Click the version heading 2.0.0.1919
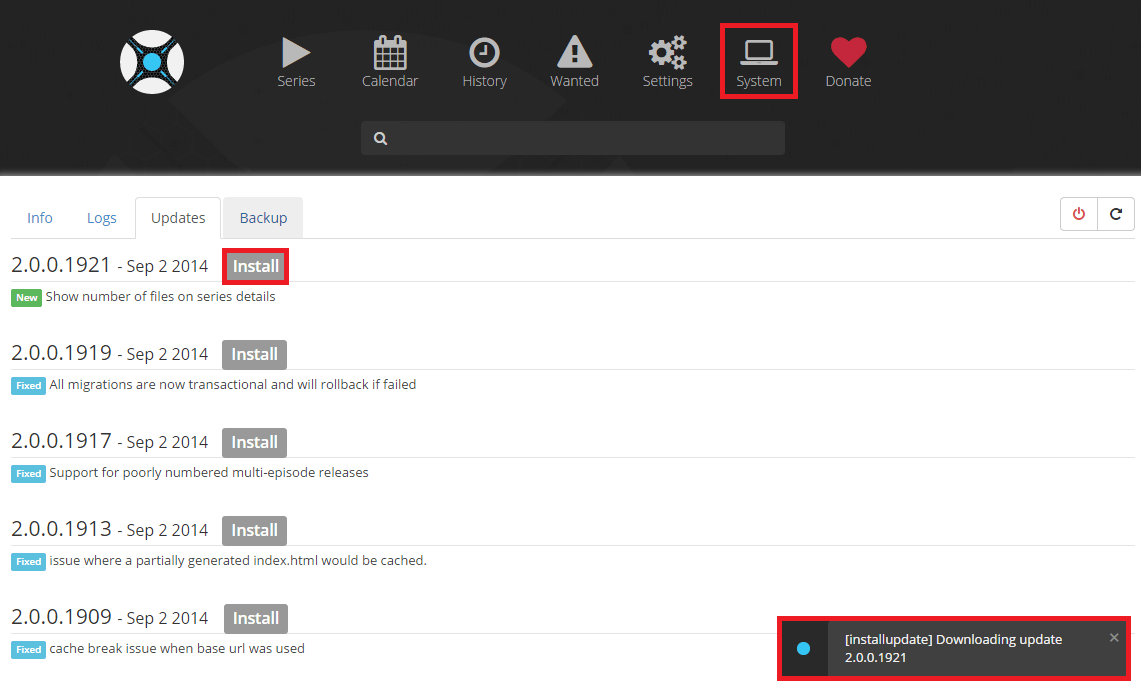 pos(61,353)
